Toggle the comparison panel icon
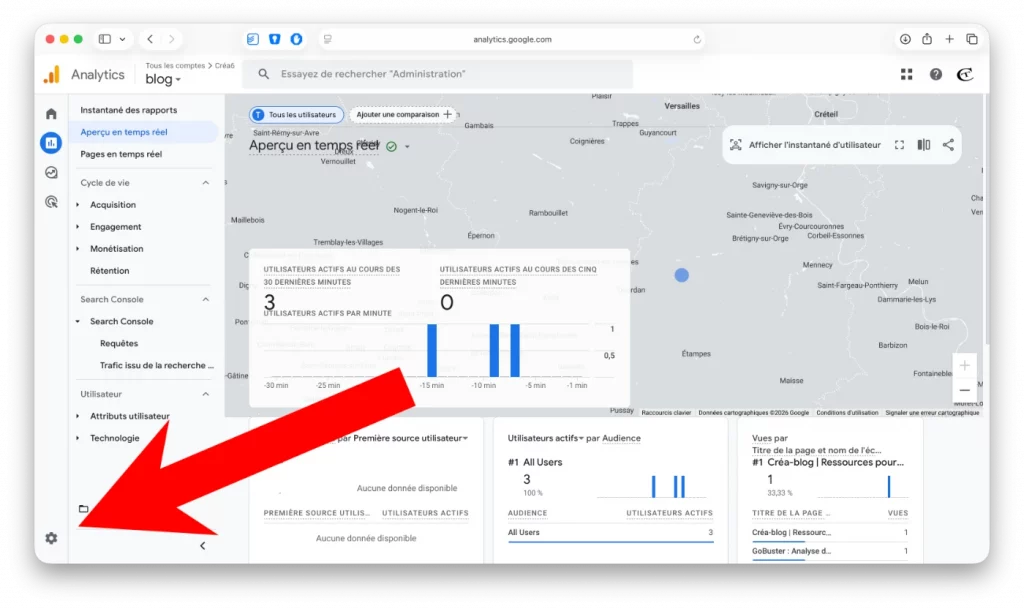The height and width of the screenshot is (609, 1024). [x=923, y=145]
